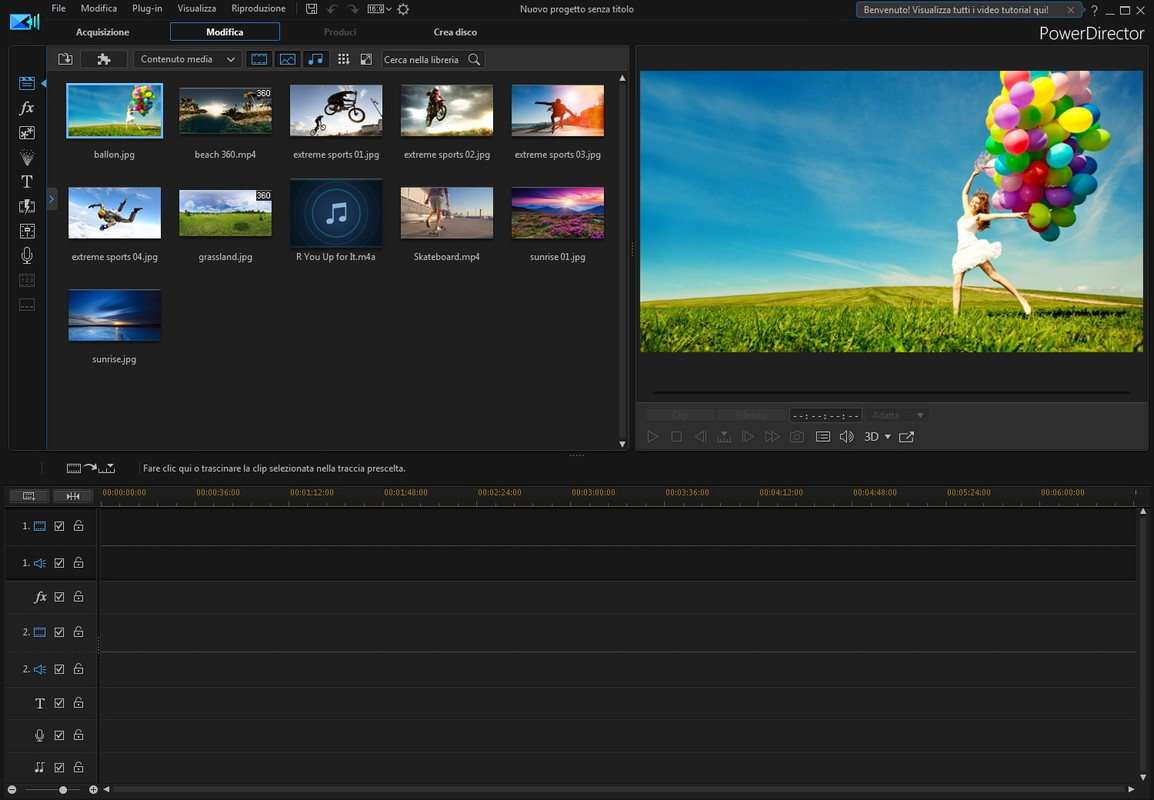Select the Modifica module tab
The height and width of the screenshot is (800, 1154).
click(x=224, y=32)
